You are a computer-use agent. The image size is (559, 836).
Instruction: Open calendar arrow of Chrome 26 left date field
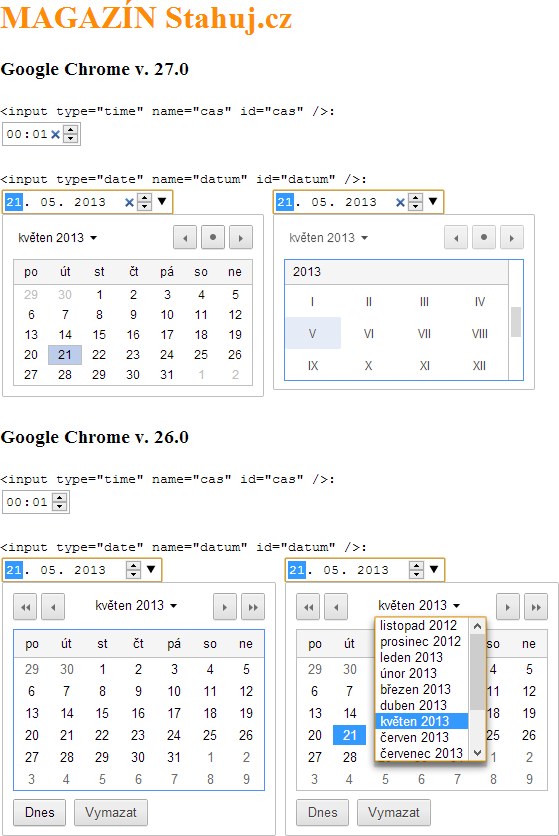tap(151, 569)
